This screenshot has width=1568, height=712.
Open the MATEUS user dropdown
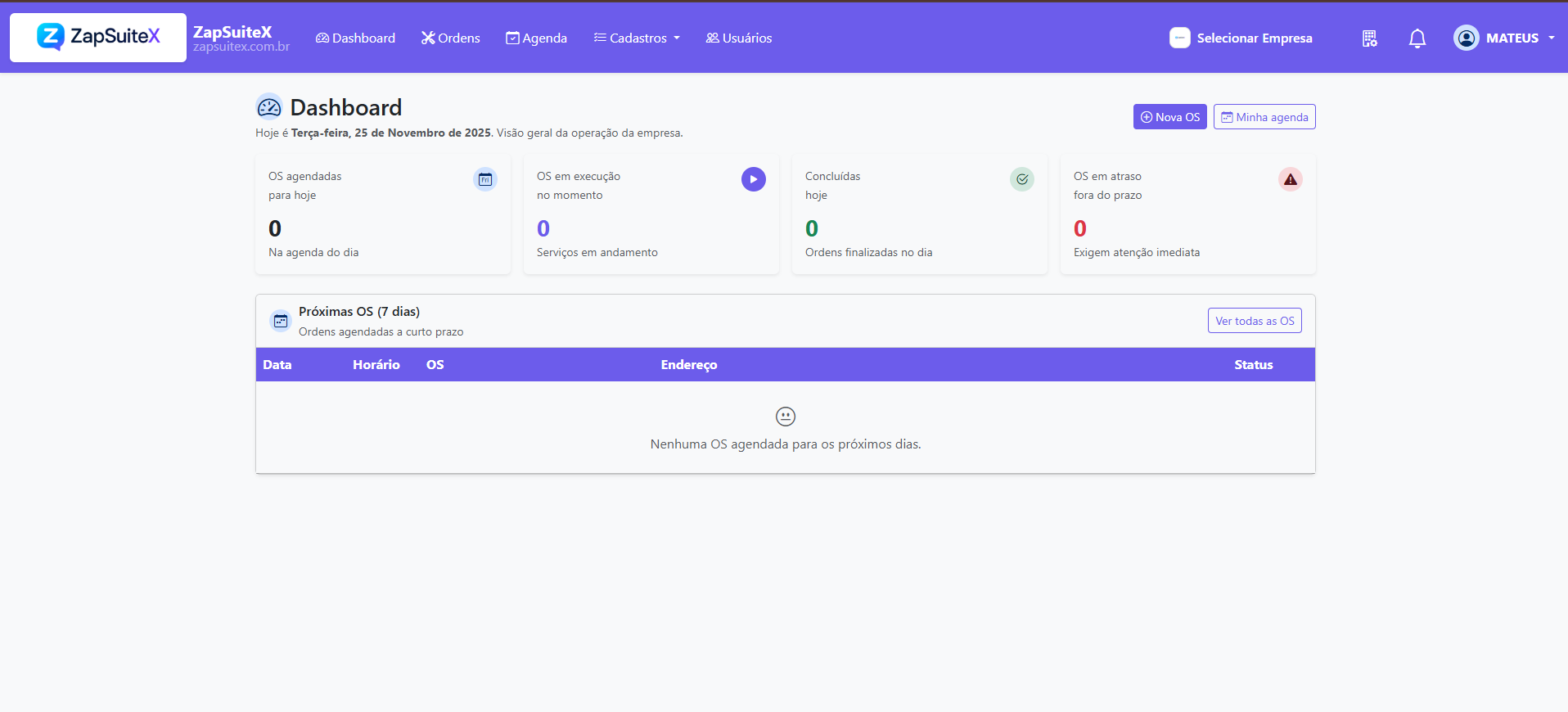pyautogui.click(x=1504, y=38)
